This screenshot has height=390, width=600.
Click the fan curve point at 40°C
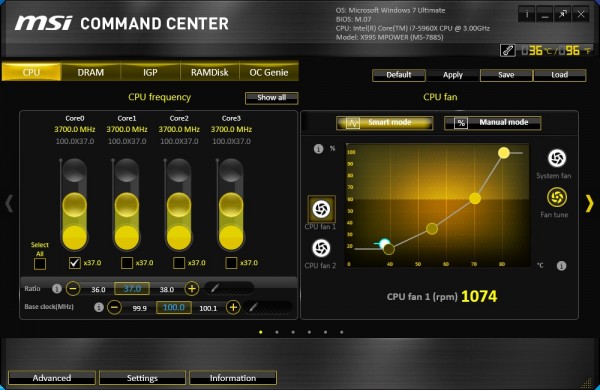(389, 249)
